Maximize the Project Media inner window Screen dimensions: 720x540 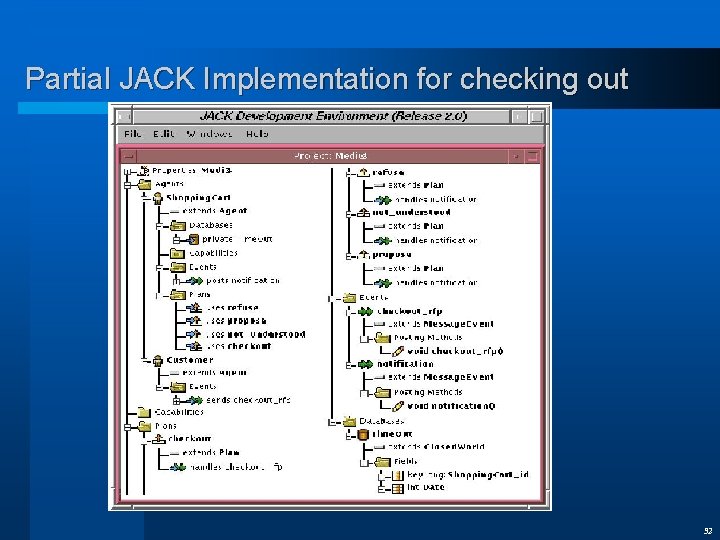(532, 156)
